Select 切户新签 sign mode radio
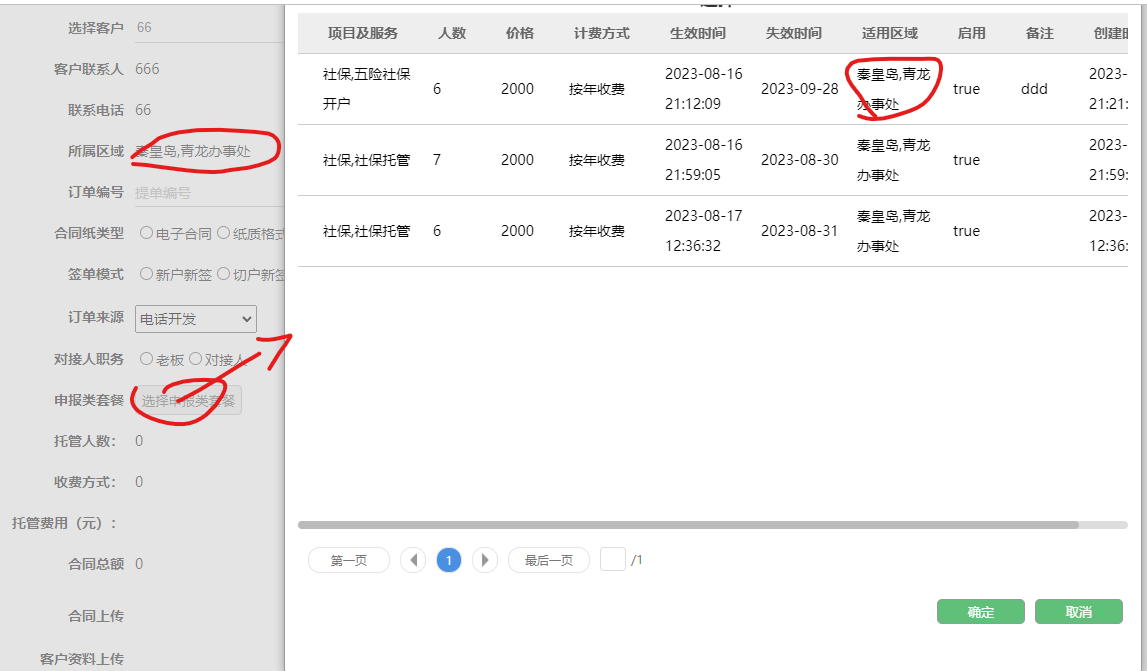Viewport: 1147px width, 671px height. [x=223, y=274]
